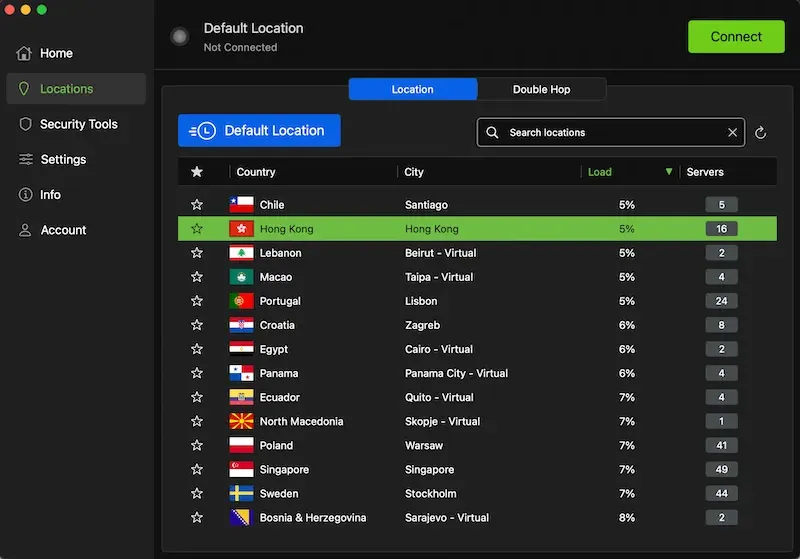Image resolution: width=800 pixels, height=559 pixels.
Task: Sort list by Servers column
Action: (705, 172)
